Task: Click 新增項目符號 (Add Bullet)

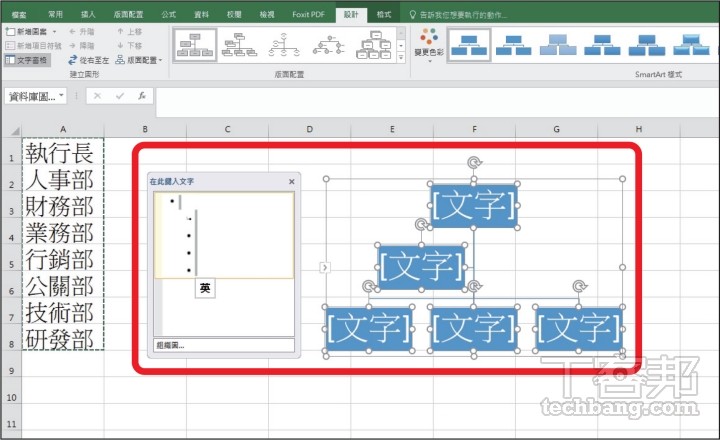Action: pos(34,45)
